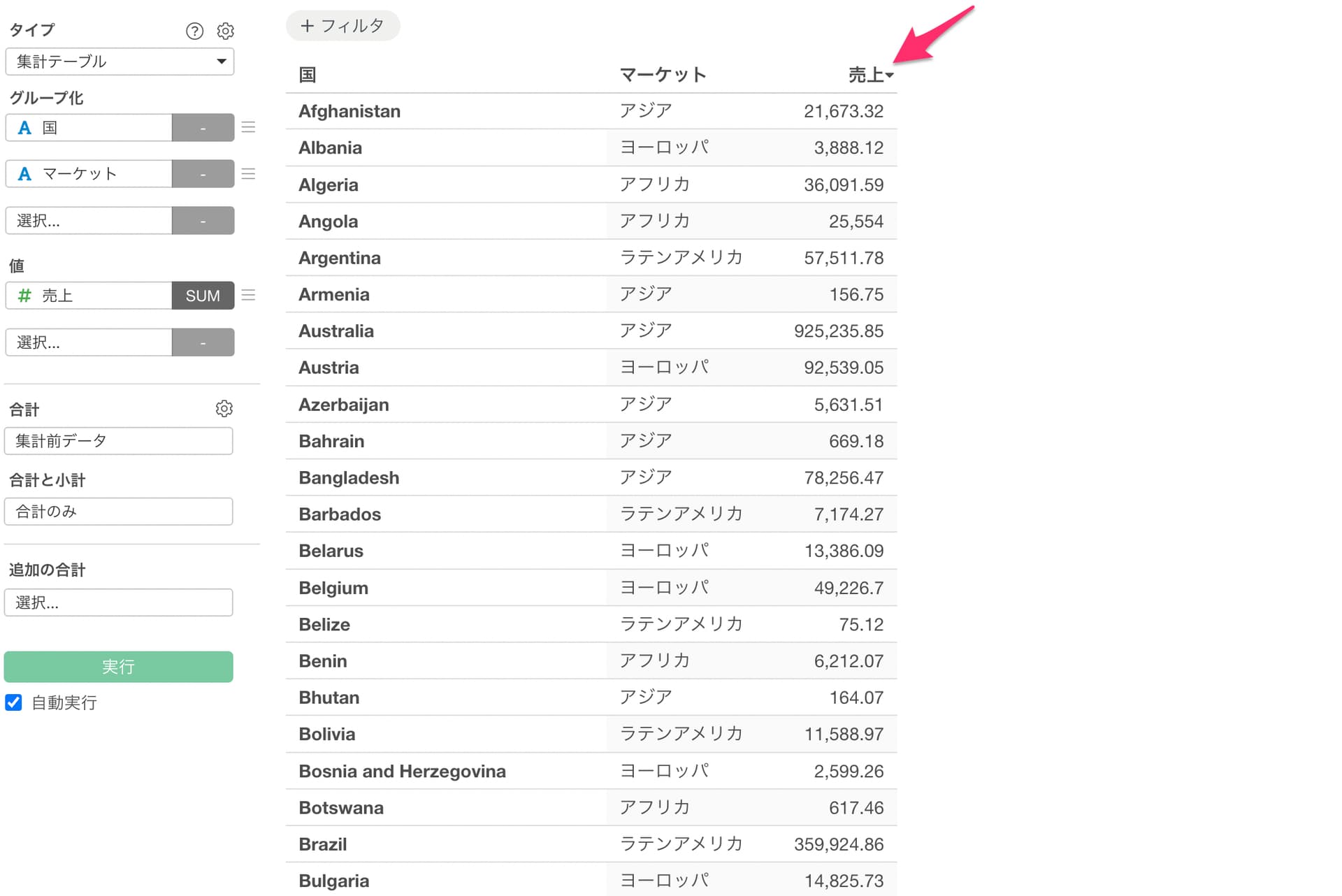Open the 合計 settings gear icon

coord(224,409)
